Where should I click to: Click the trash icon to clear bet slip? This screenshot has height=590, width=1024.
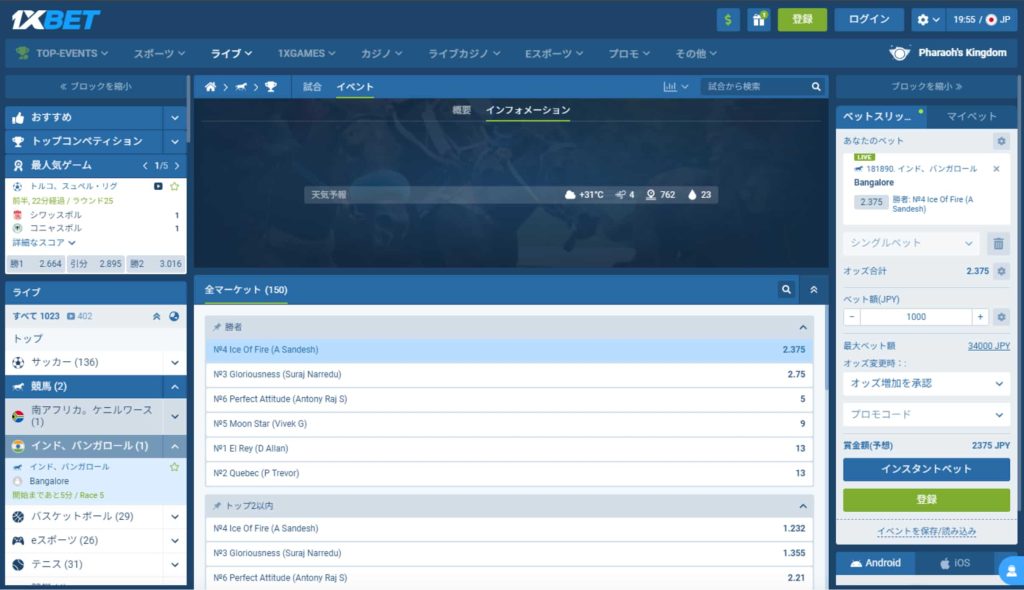(997, 243)
